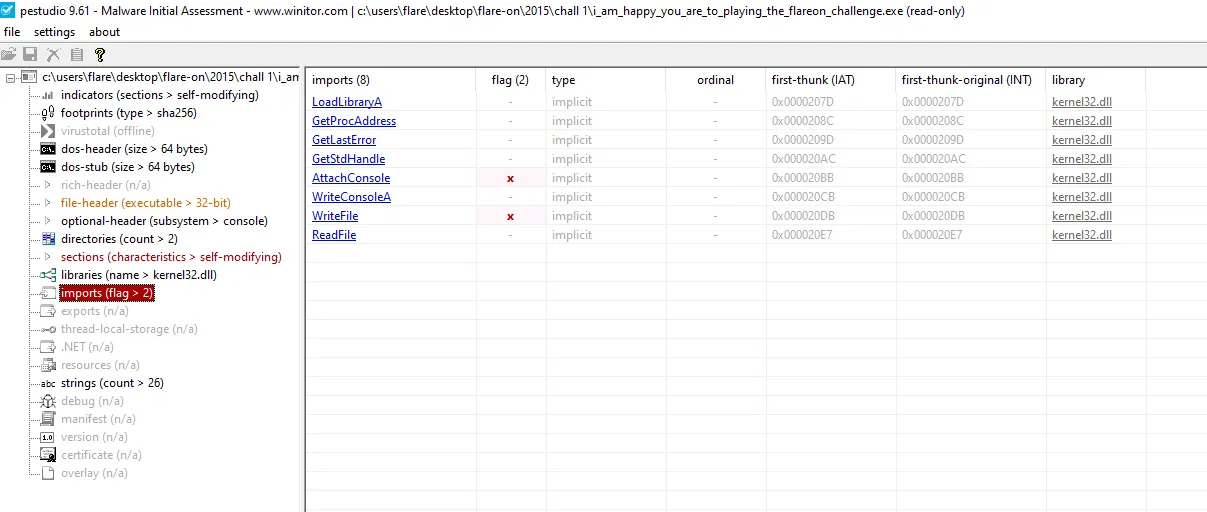The height and width of the screenshot is (512, 1207).
Task: Expand the optional-header node arrow
Action: click(47, 221)
